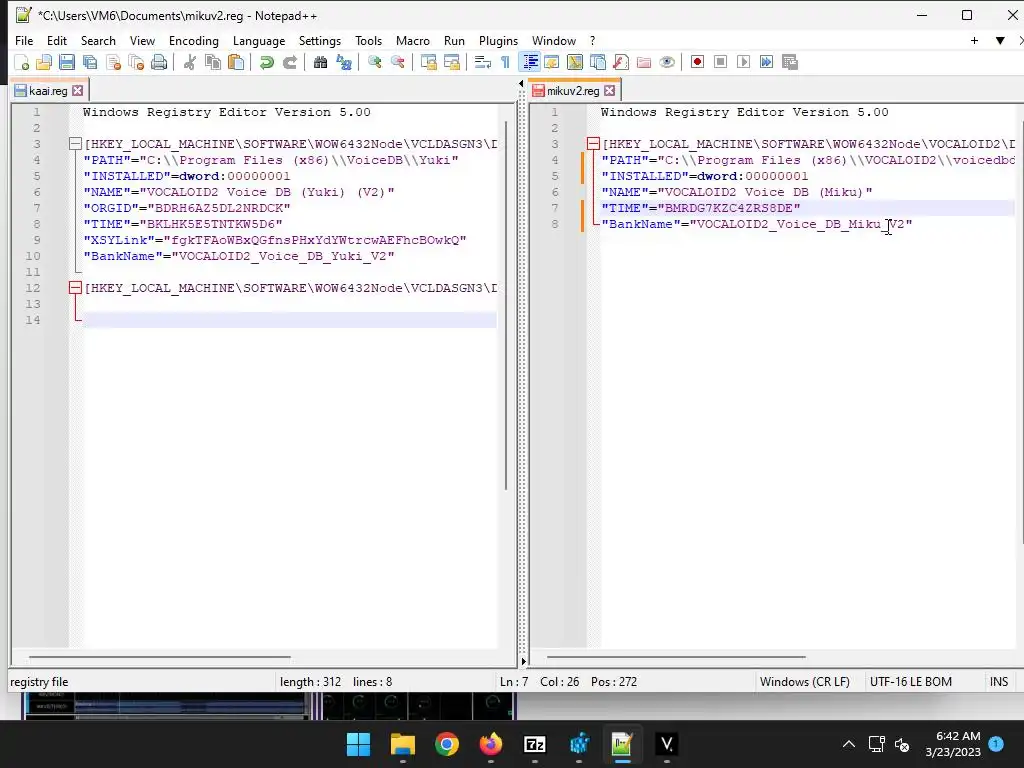Viewport: 1024px width, 768px height.
Task: Open the File menu
Action: click(24, 40)
